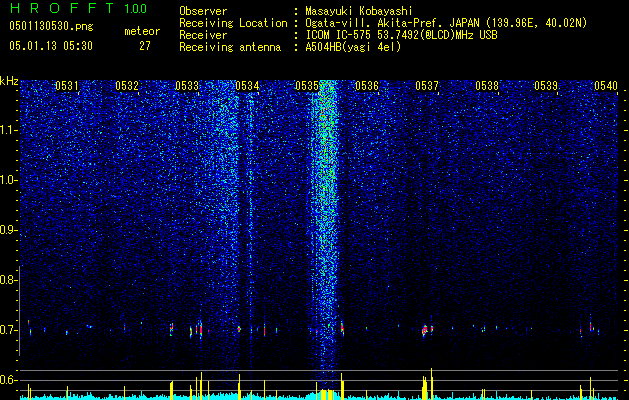Select the Ogata-vill. Akita-Pref. JAPAN location text

(446, 23)
